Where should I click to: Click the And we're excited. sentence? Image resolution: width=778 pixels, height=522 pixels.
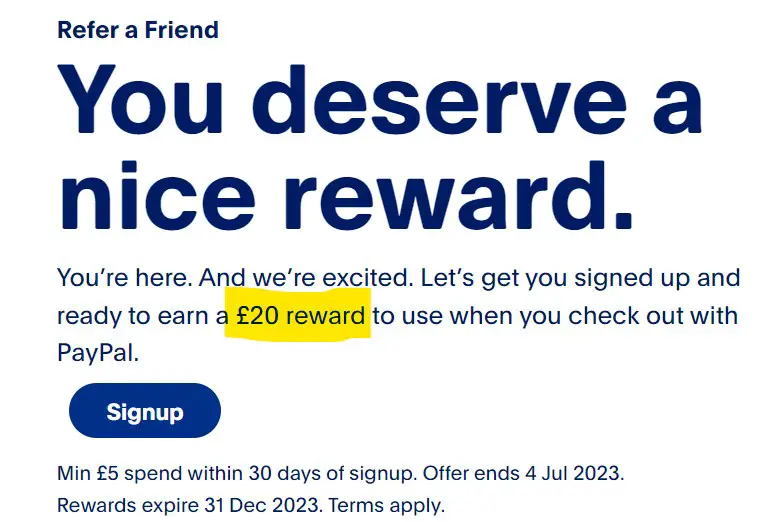pyautogui.click(x=306, y=278)
